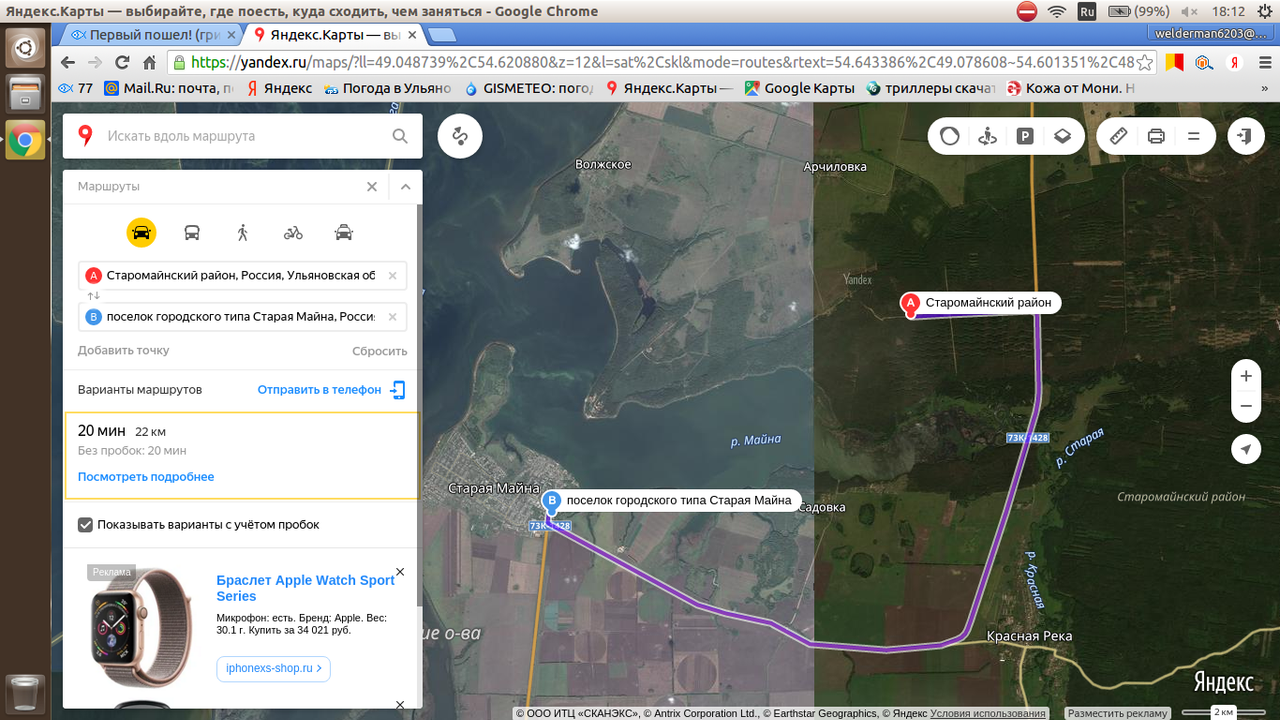The width and height of the screenshot is (1280, 720).
Task: Open map layers selector icon
Action: [x=1062, y=136]
